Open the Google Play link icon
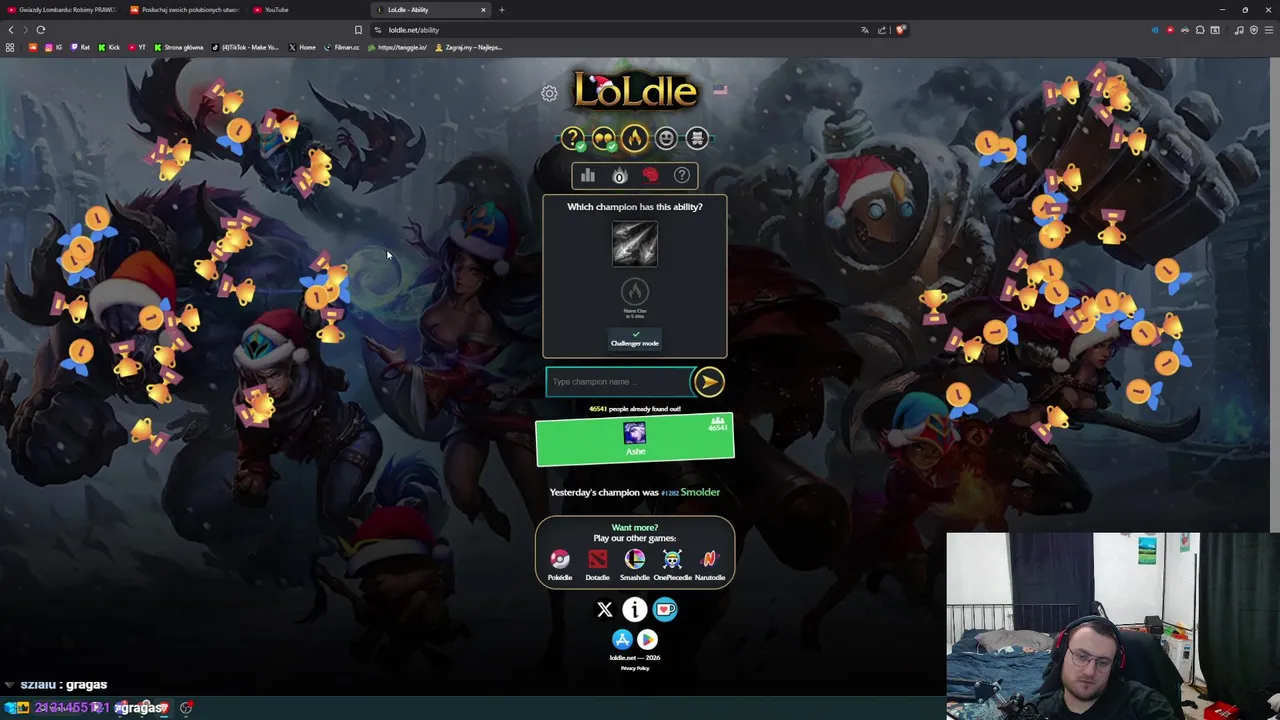 tap(647, 639)
